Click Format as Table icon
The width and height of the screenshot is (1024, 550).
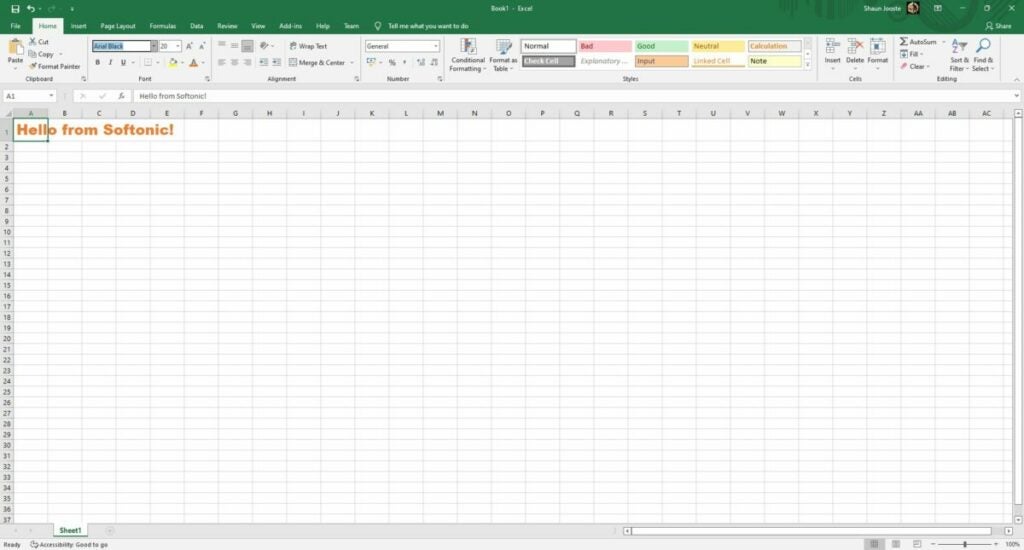504,55
